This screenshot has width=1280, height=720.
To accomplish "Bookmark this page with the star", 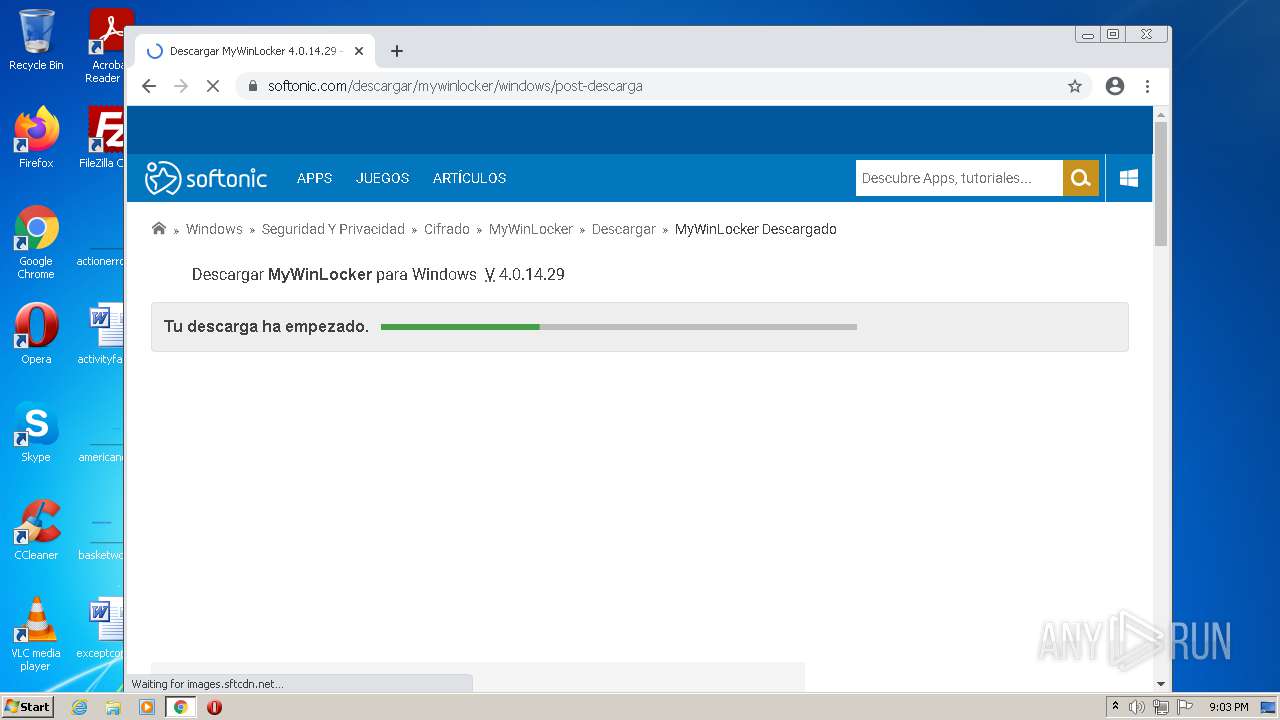I will (1075, 86).
